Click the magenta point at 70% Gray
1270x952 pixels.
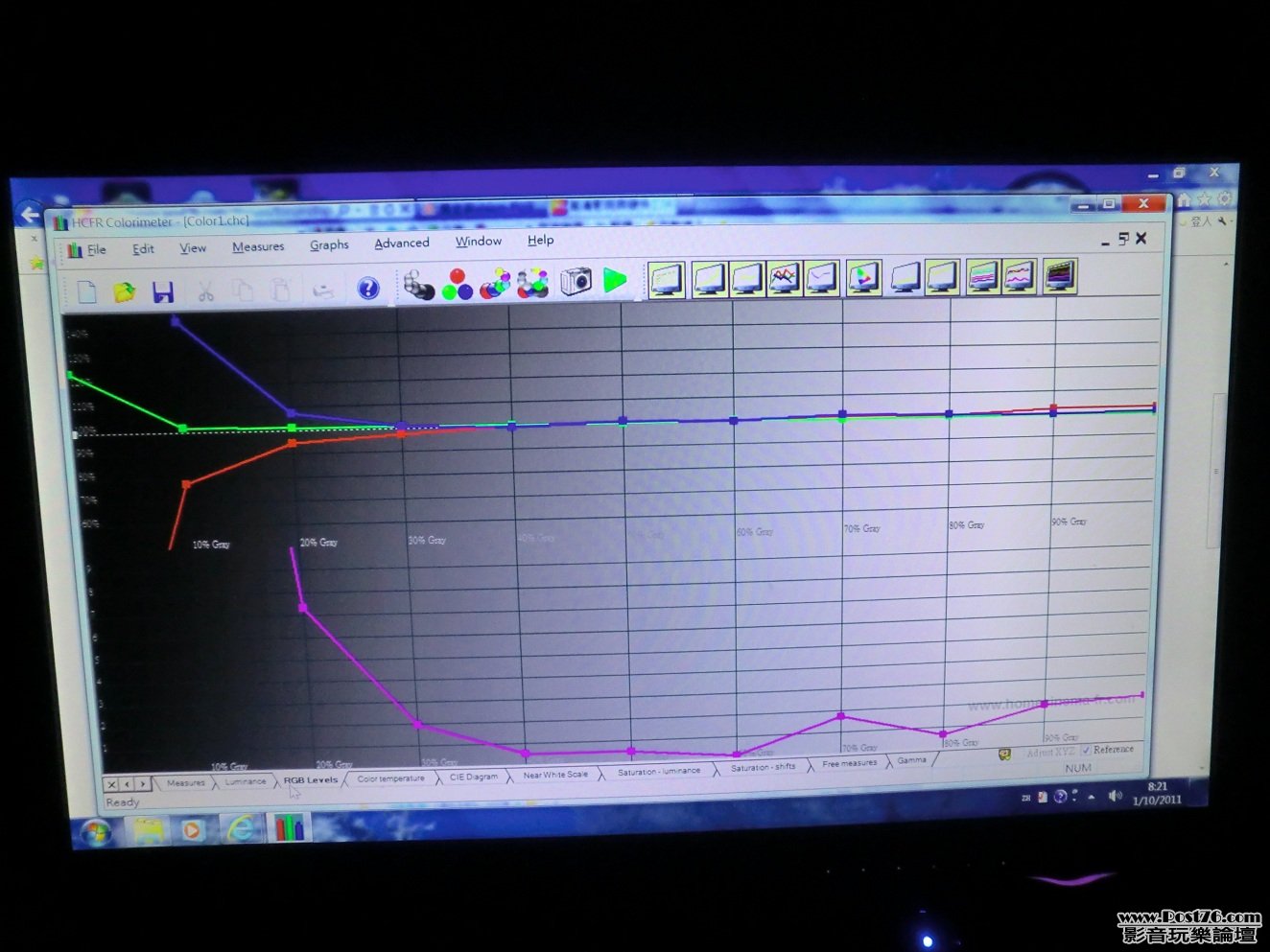click(x=841, y=716)
